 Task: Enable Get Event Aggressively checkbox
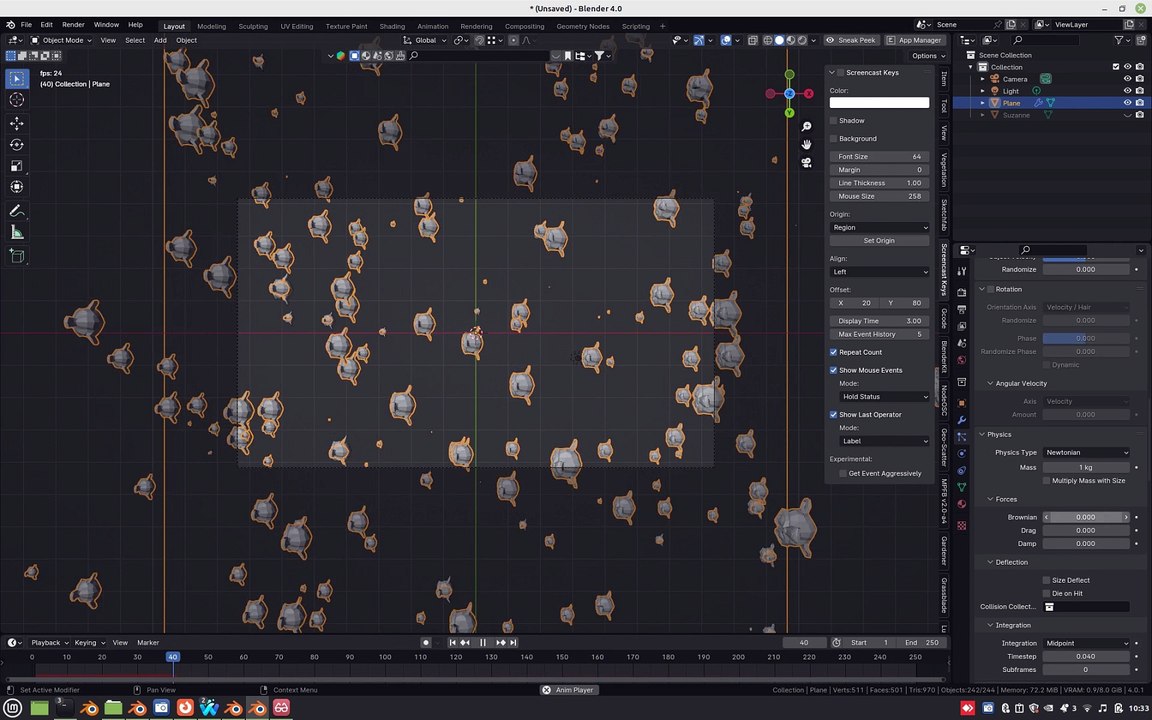tap(843, 473)
